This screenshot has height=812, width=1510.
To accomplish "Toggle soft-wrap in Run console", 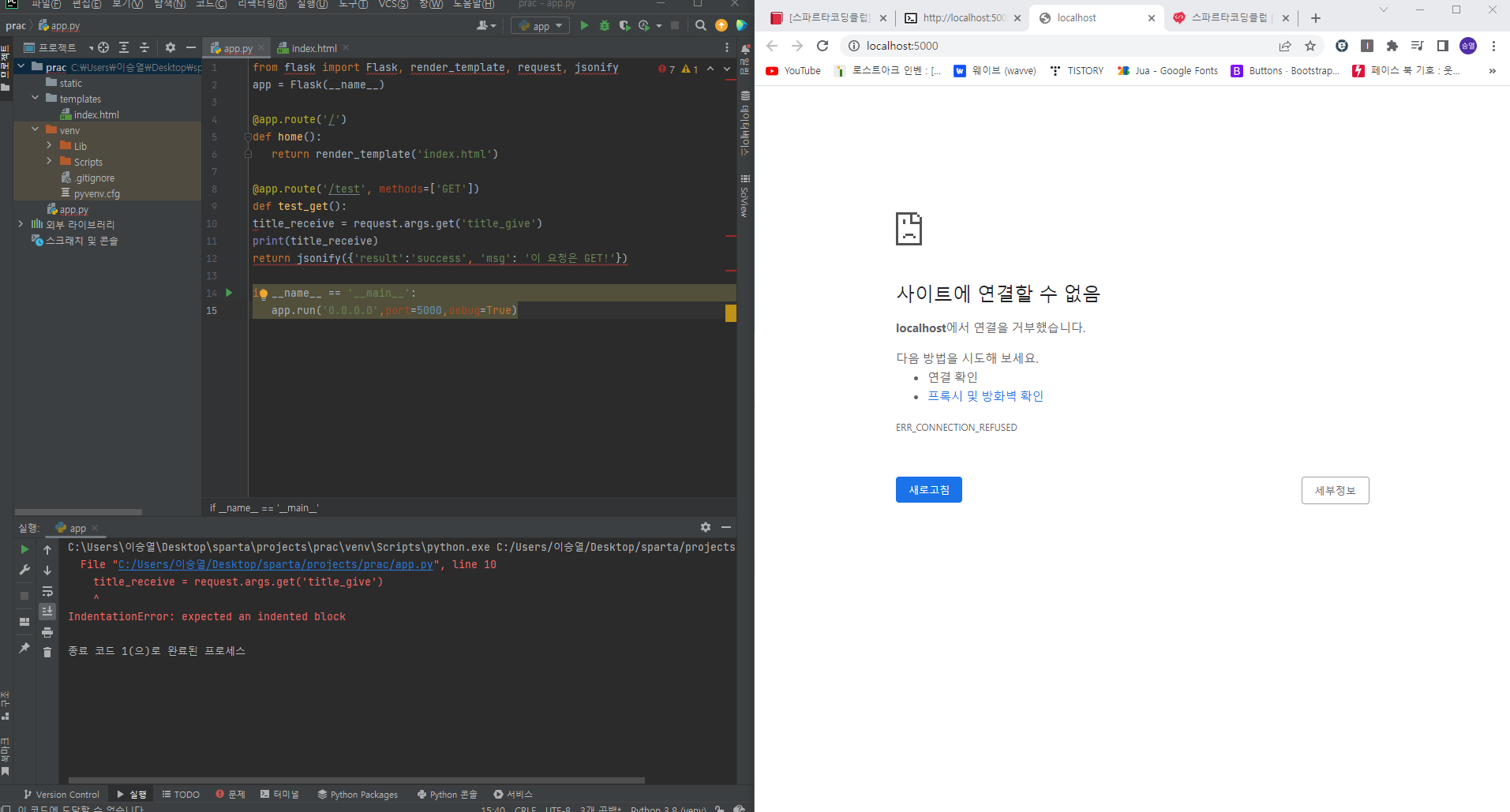I will (47, 591).
